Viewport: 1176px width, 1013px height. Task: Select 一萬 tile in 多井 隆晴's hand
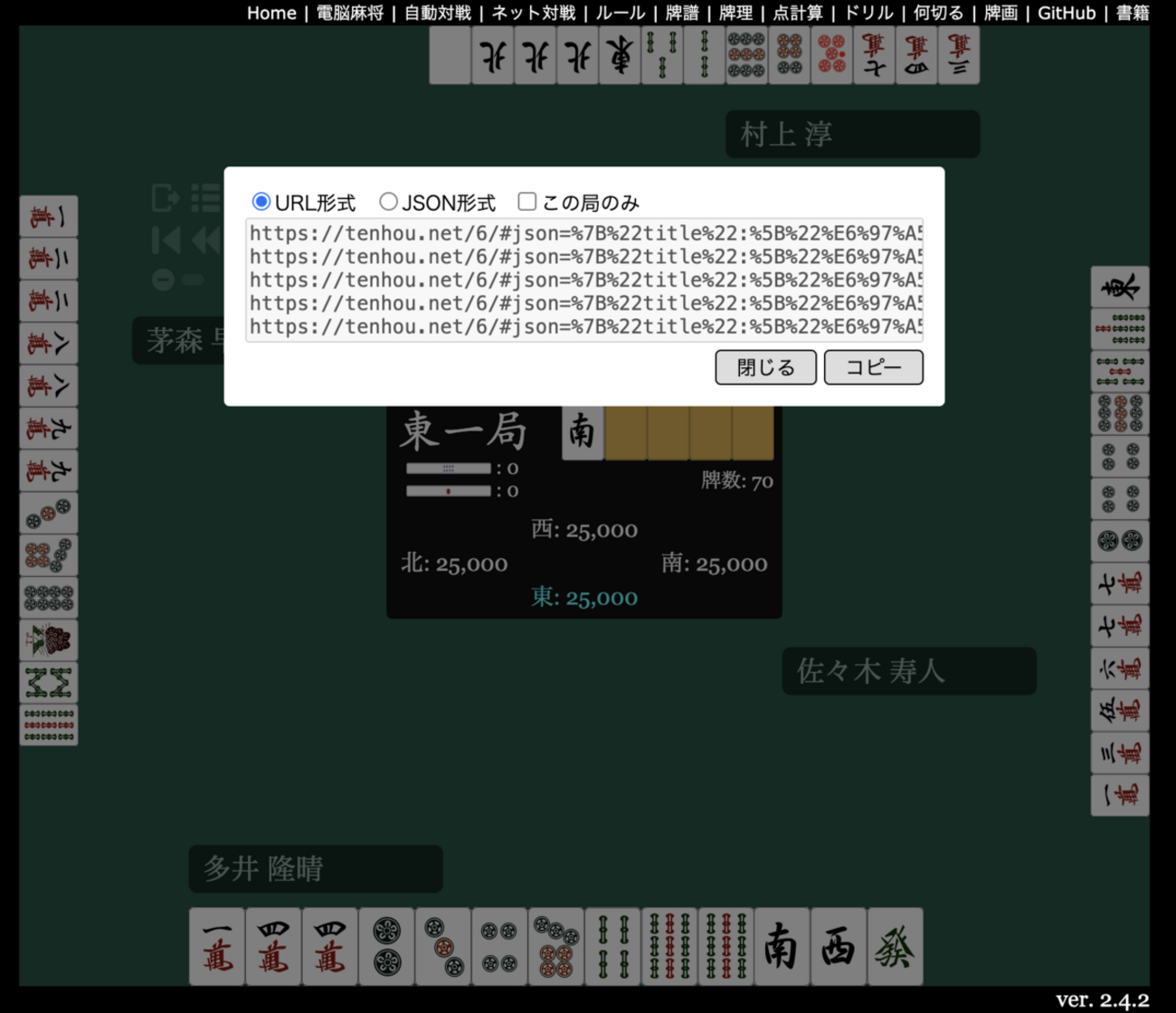[217, 946]
